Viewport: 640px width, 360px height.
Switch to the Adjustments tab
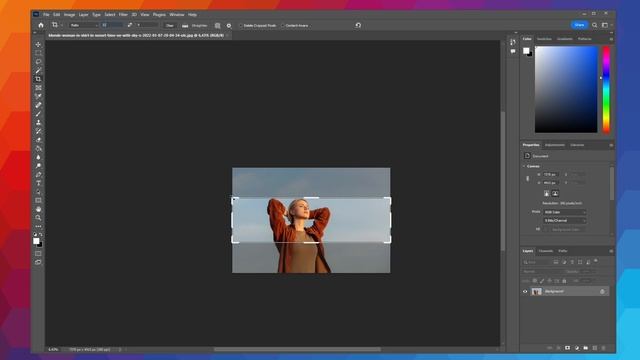[555, 145]
